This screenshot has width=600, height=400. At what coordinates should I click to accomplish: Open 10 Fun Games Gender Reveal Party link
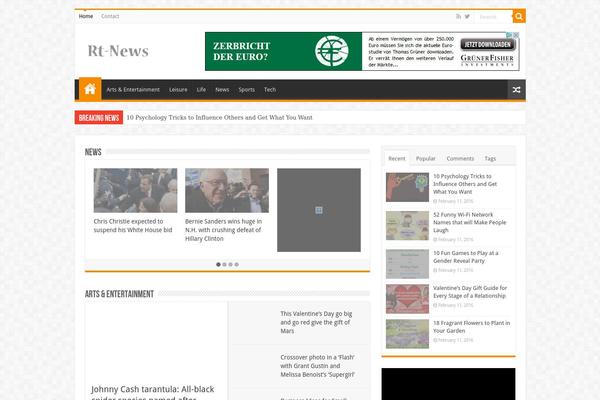point(466,256)
